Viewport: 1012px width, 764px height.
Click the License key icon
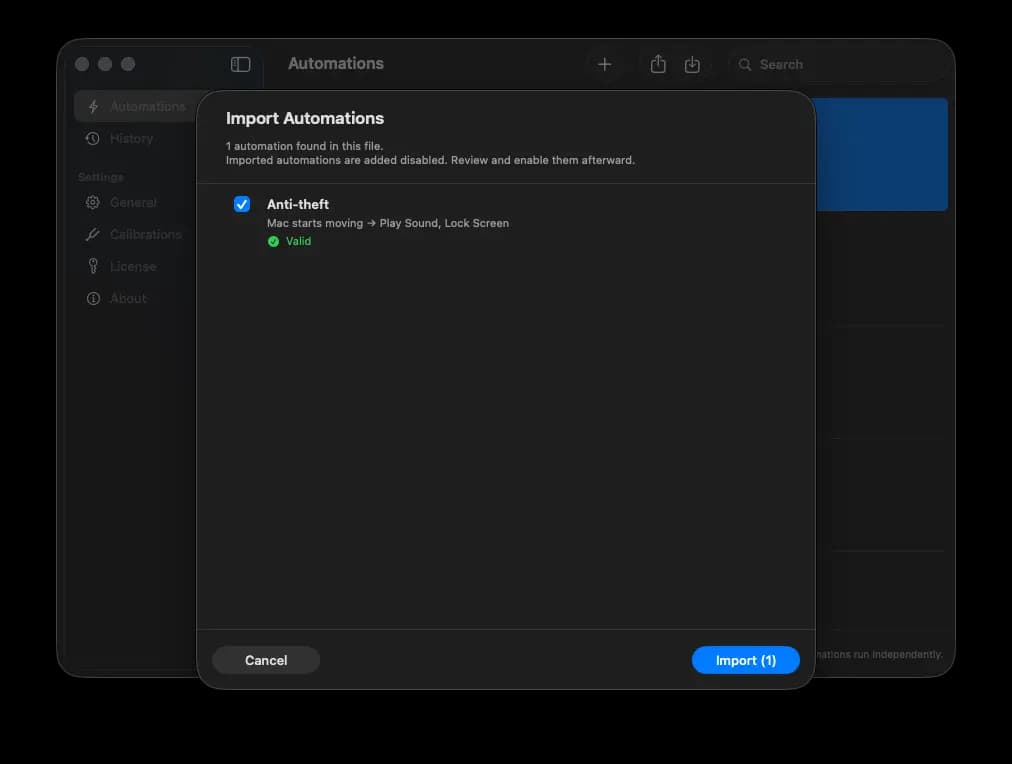coord(93,266)
